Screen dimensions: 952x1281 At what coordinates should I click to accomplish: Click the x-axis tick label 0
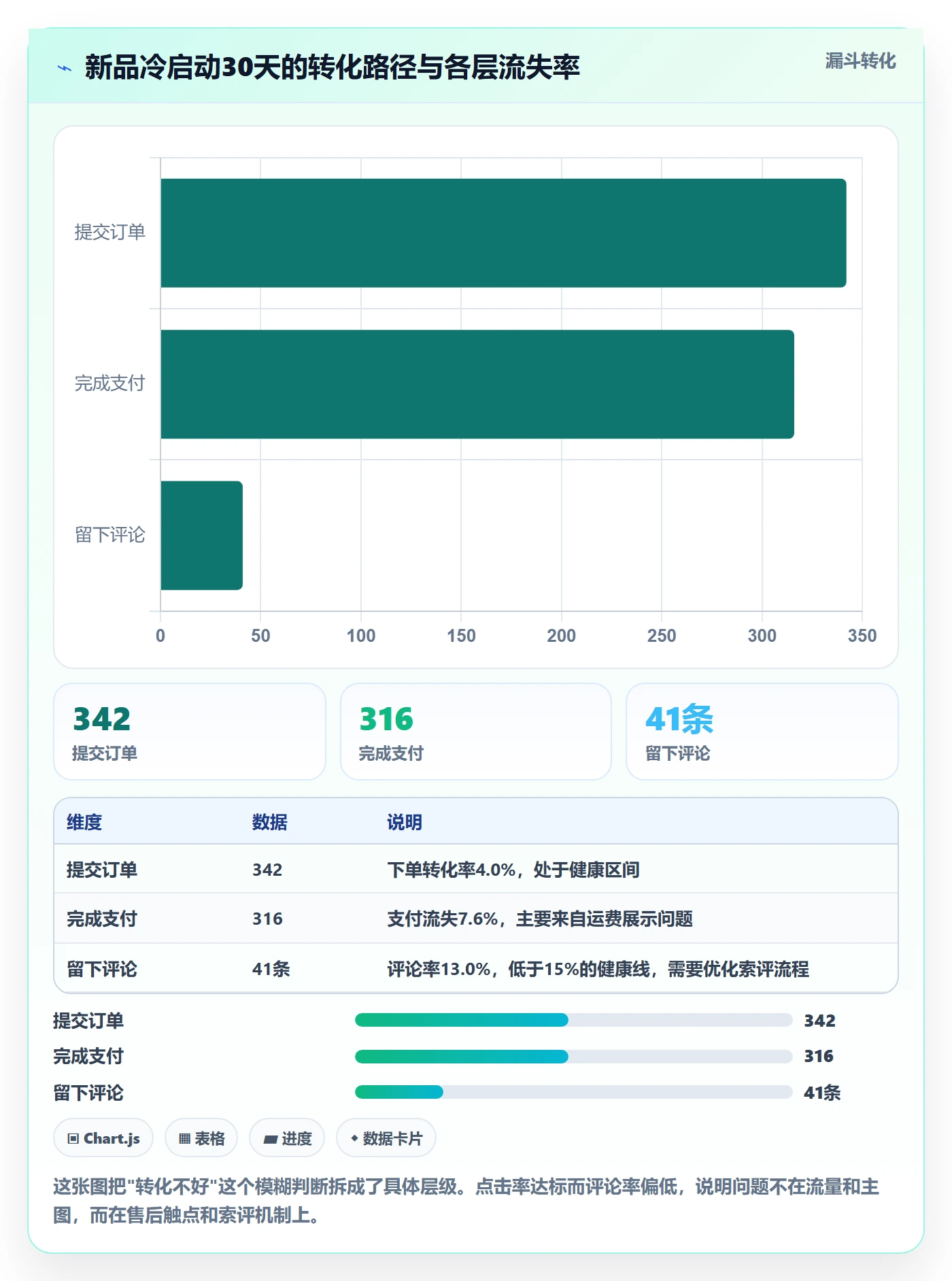tap(160, 636)
